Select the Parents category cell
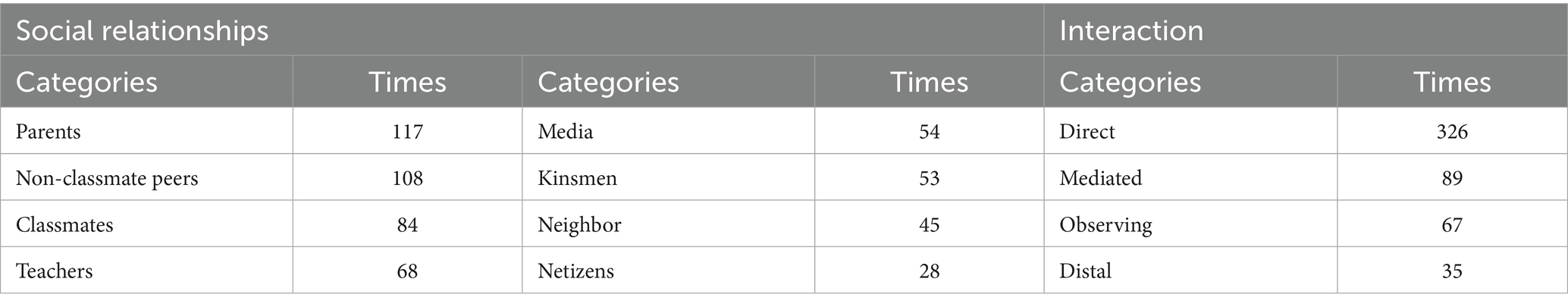Screen dimensions: 1568x307 point(48,132)
